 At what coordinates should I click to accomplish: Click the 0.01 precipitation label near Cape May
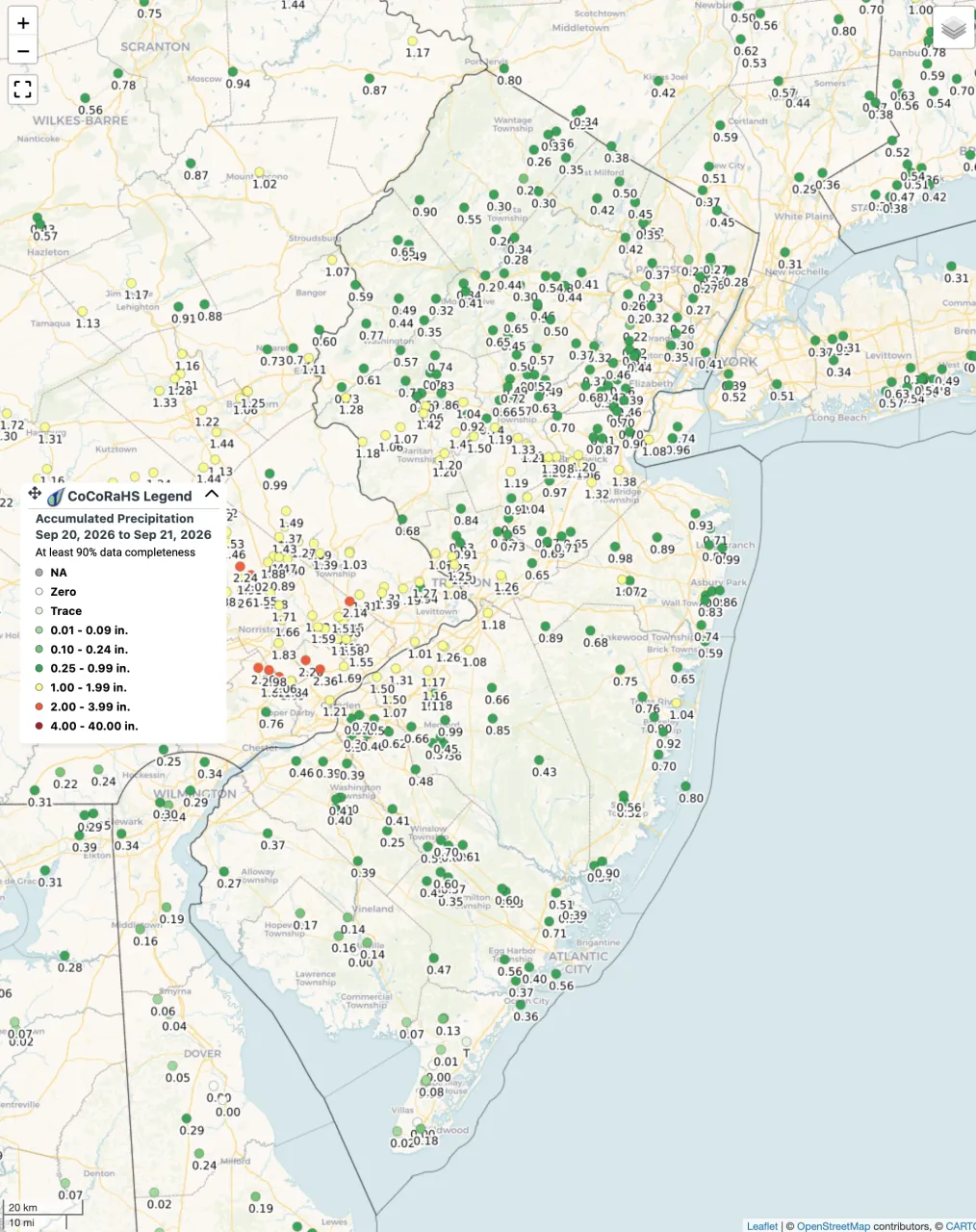[446, 1063]
